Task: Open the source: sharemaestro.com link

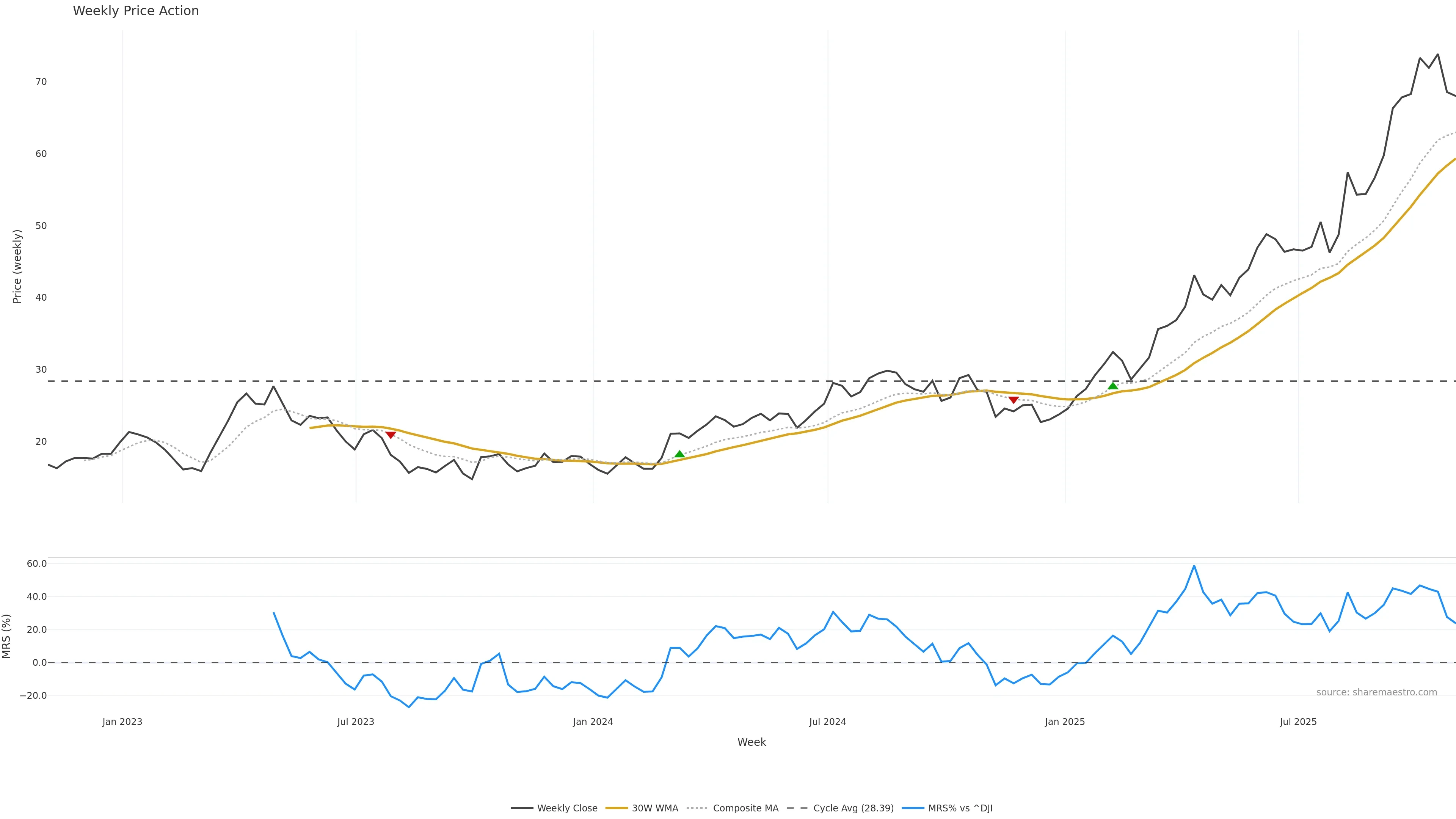Action: pos(1376,692)
